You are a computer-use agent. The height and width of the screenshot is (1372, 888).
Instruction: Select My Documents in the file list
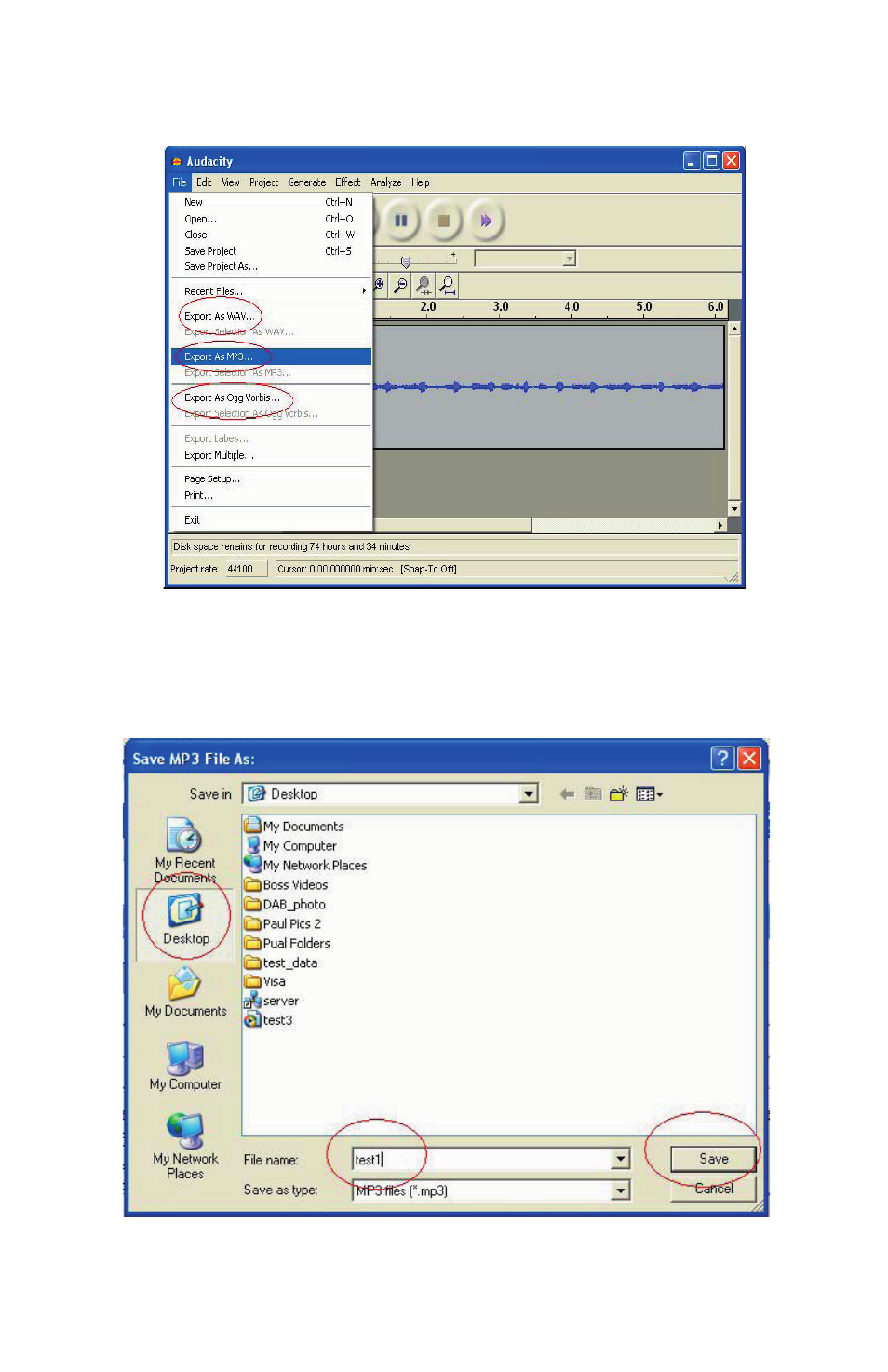pyautogui.click(x=294, y=826)
